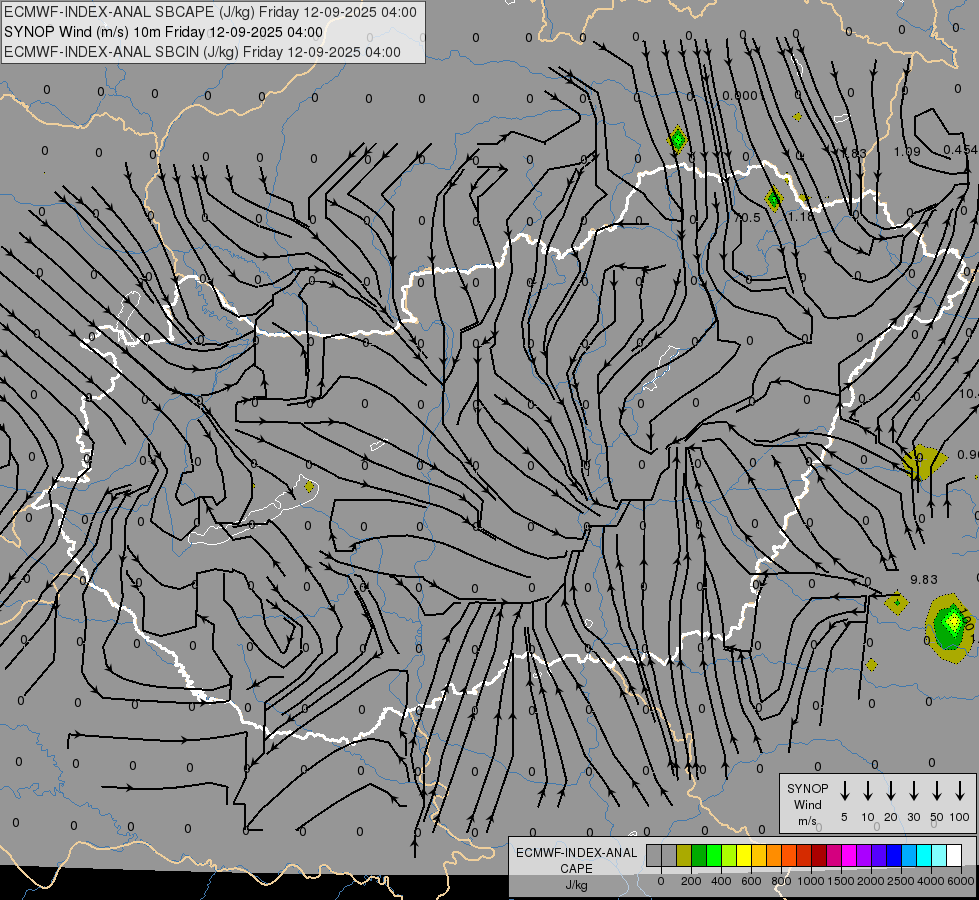This screenshot has height=900, width=979.
Task: Pick the olive swatch between 0 and 200
Action: [684, 855]
